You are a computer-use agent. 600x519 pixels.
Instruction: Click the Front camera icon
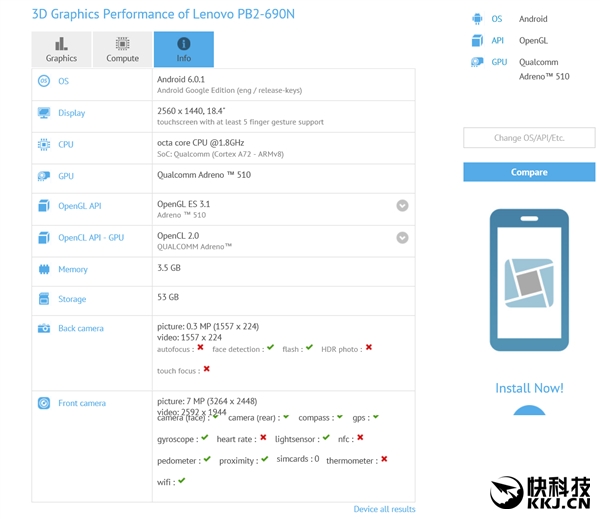44,403
